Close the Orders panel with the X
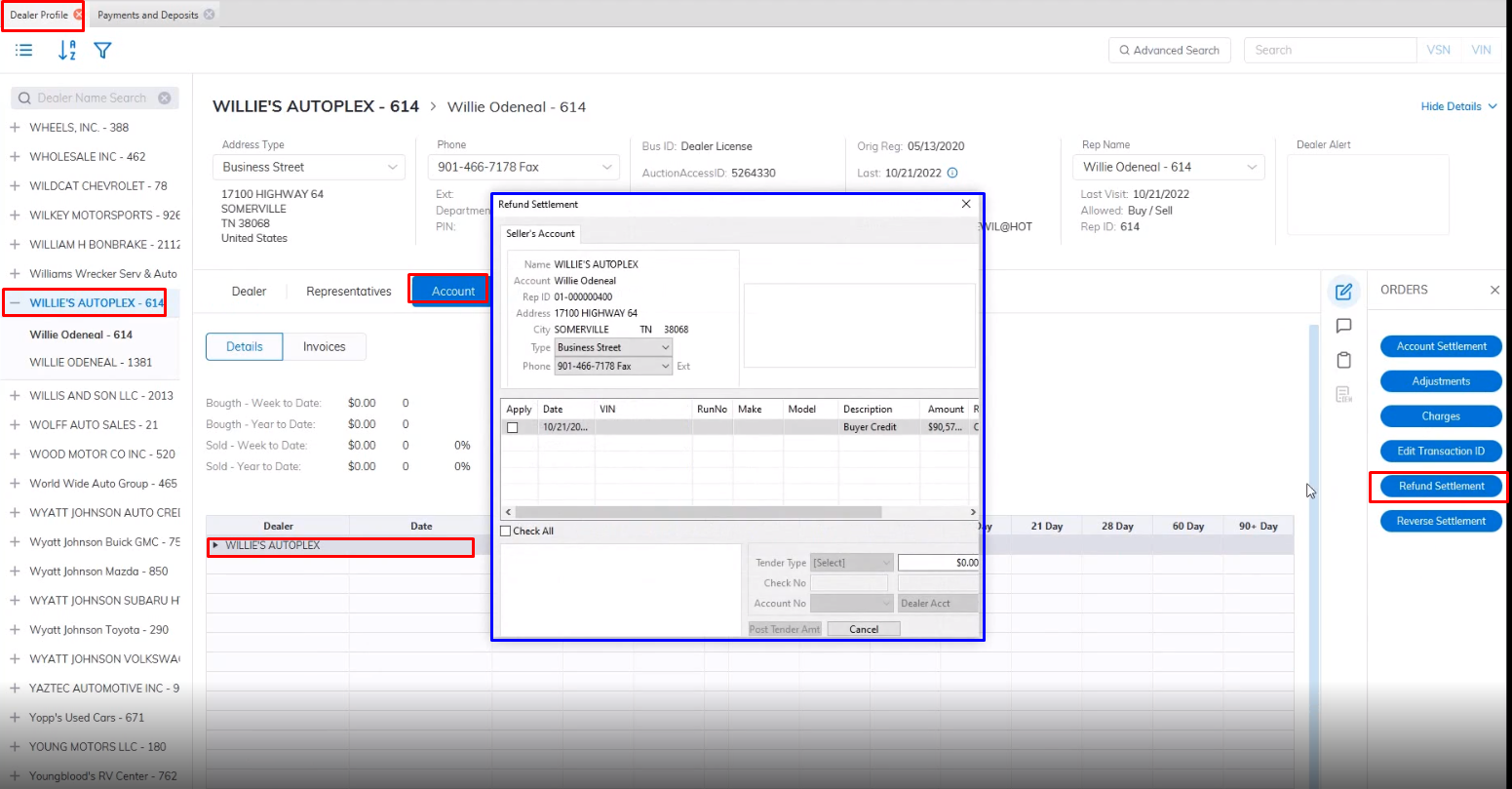Viewport: 1512px width, 789px height. pyautogui.click(x=1494, y=290)
